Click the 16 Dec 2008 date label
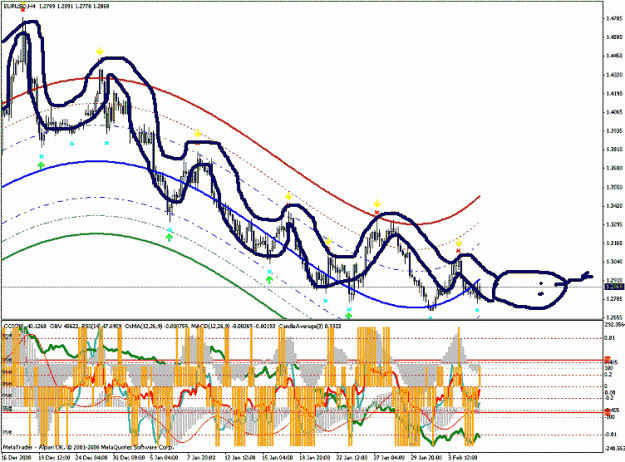Screen dimensions: 625x462 [16, 457]
